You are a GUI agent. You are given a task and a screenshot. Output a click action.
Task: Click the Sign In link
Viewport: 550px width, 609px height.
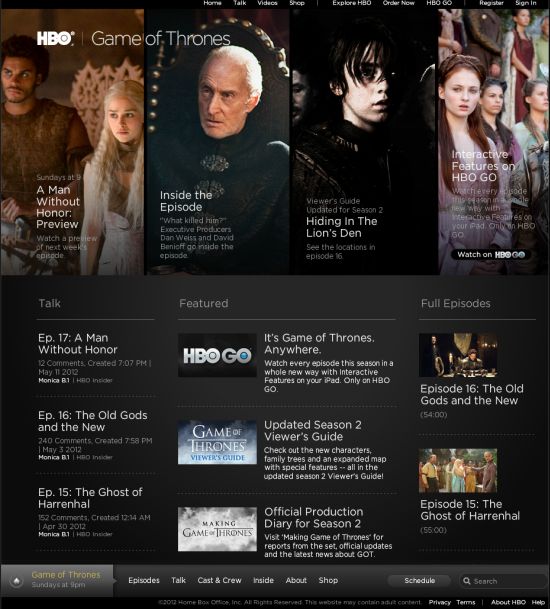(x=526, y=3)
